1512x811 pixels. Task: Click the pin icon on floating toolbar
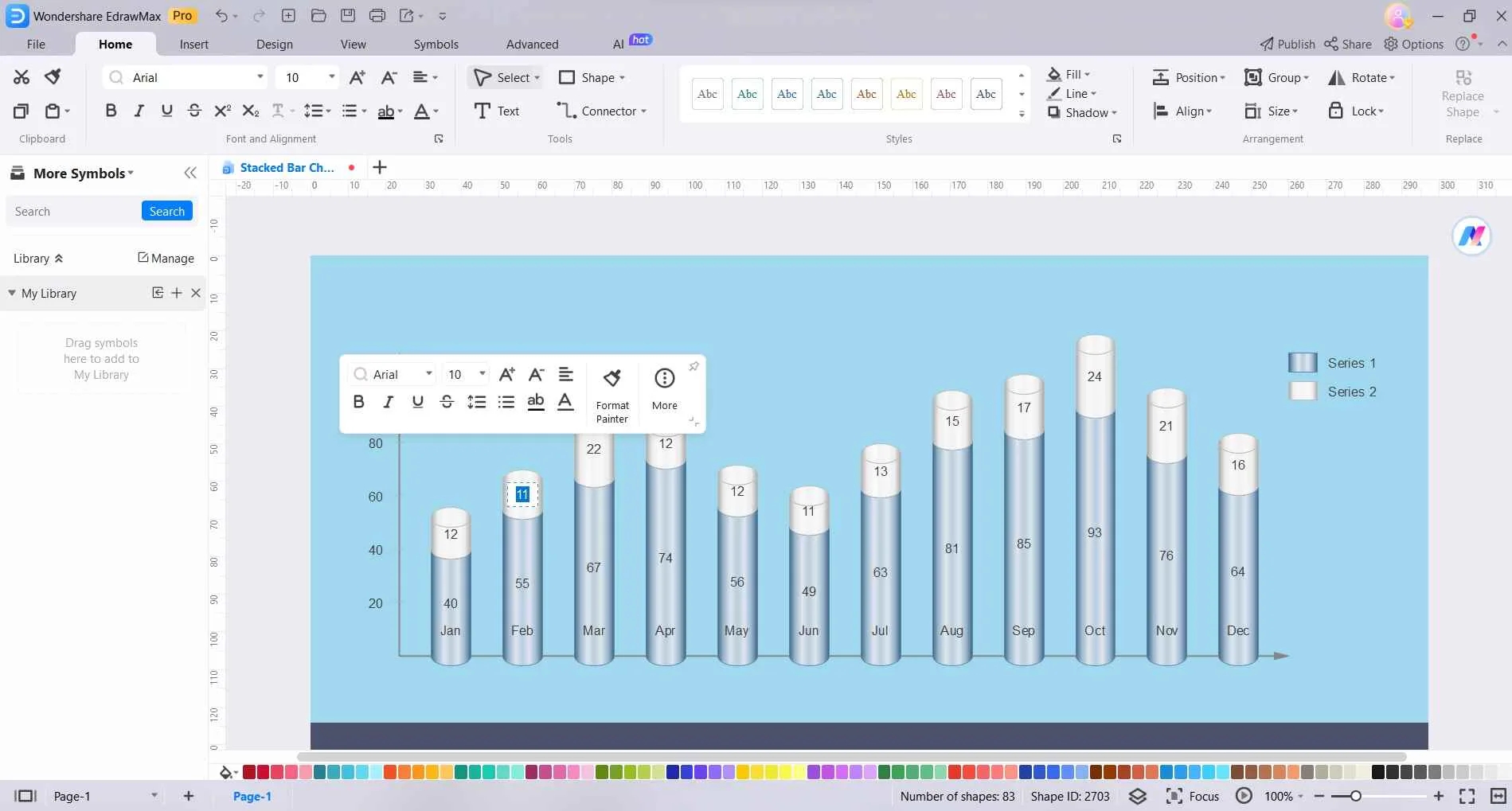pyautogui.click(x=693, y=367)
